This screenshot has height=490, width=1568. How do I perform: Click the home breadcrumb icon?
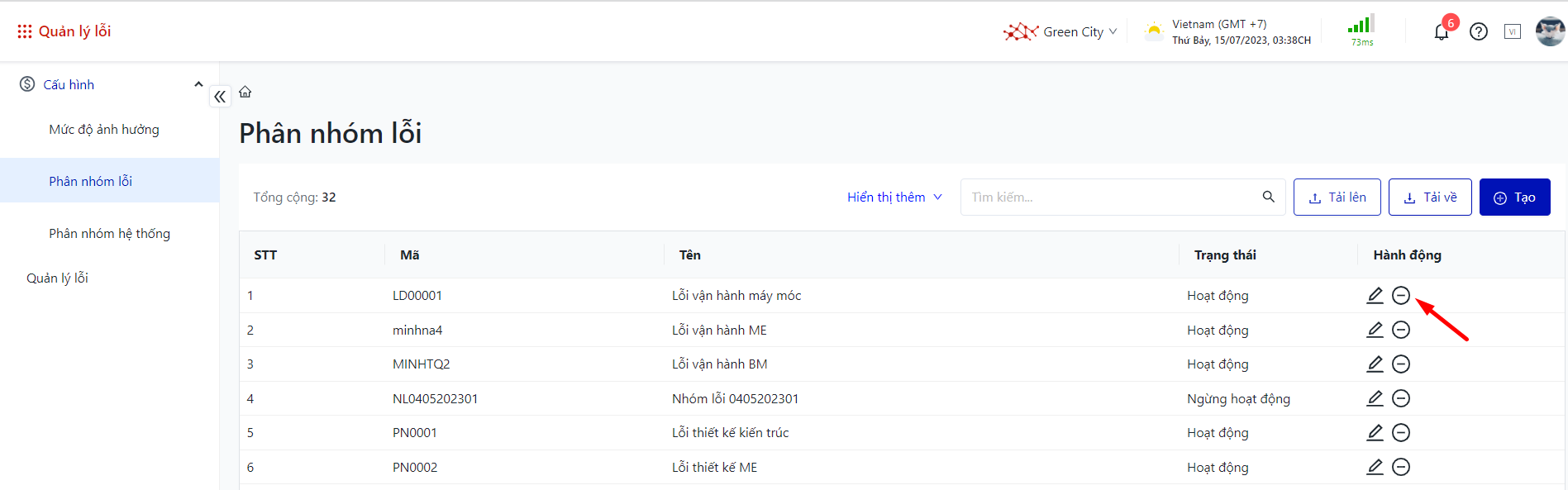point(245,92)
